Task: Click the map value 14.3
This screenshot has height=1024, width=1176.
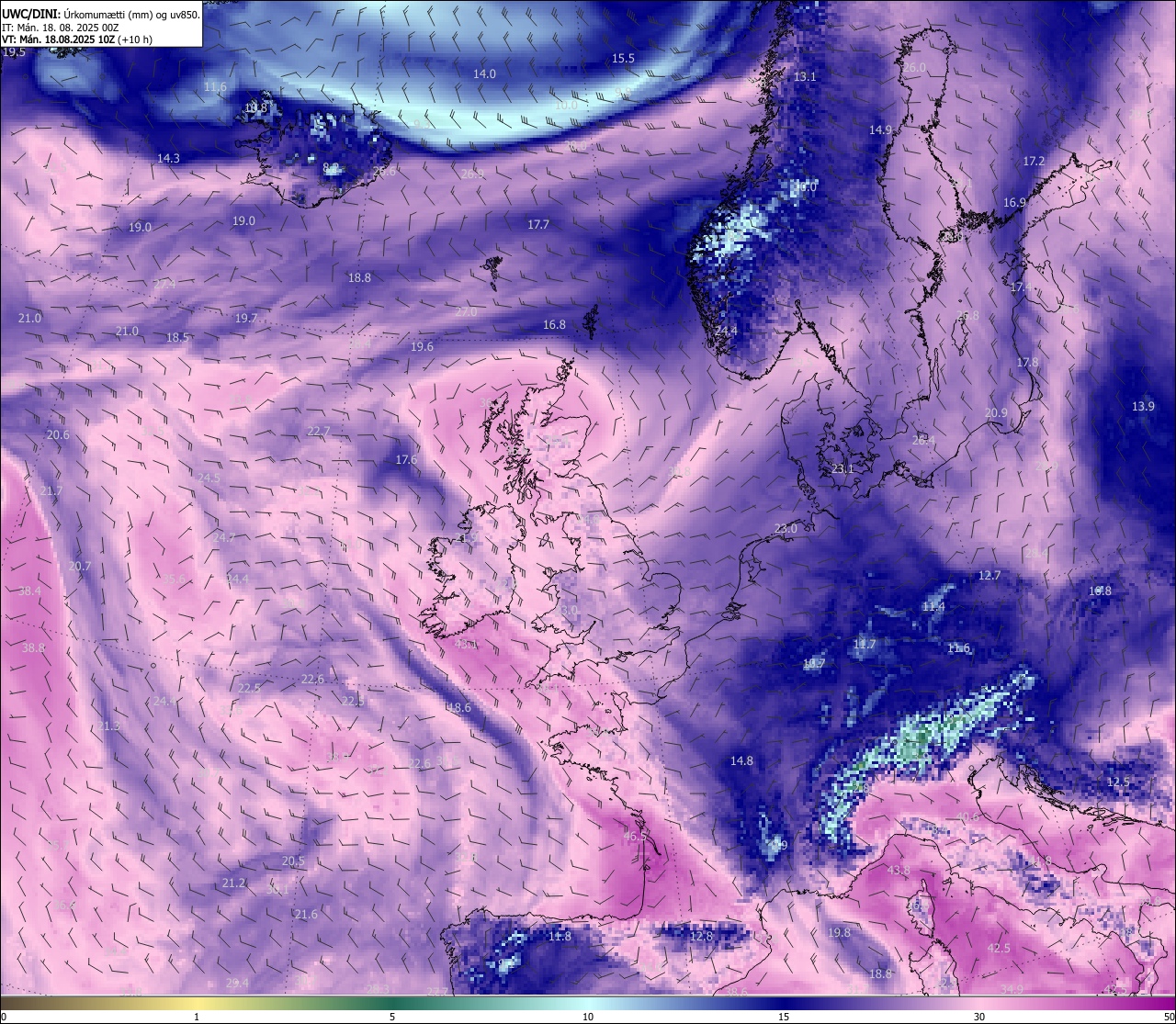Action: tap(168, 158)
